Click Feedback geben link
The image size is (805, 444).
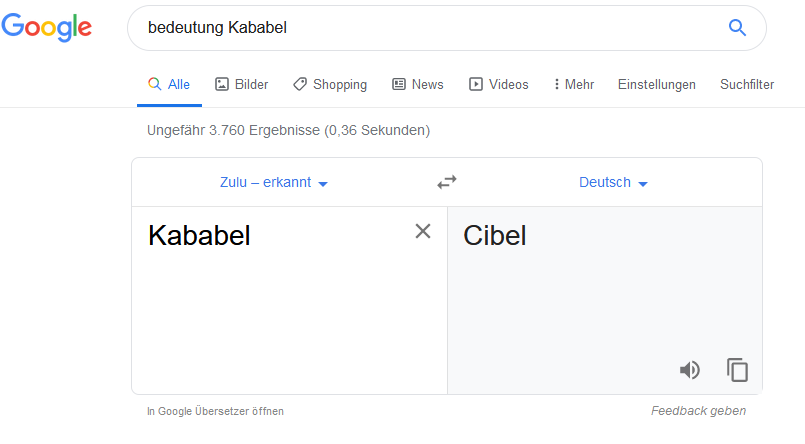click(x=698, y=411)
